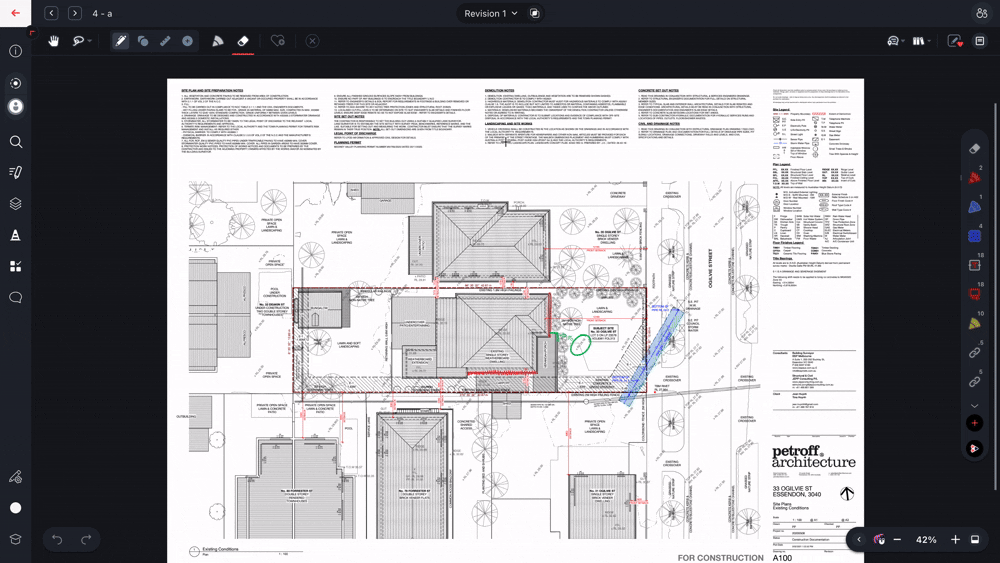Toggle the fit page view icon
Image resolution: width=1000 pixels, height=563 pixels.
(974, 539)
